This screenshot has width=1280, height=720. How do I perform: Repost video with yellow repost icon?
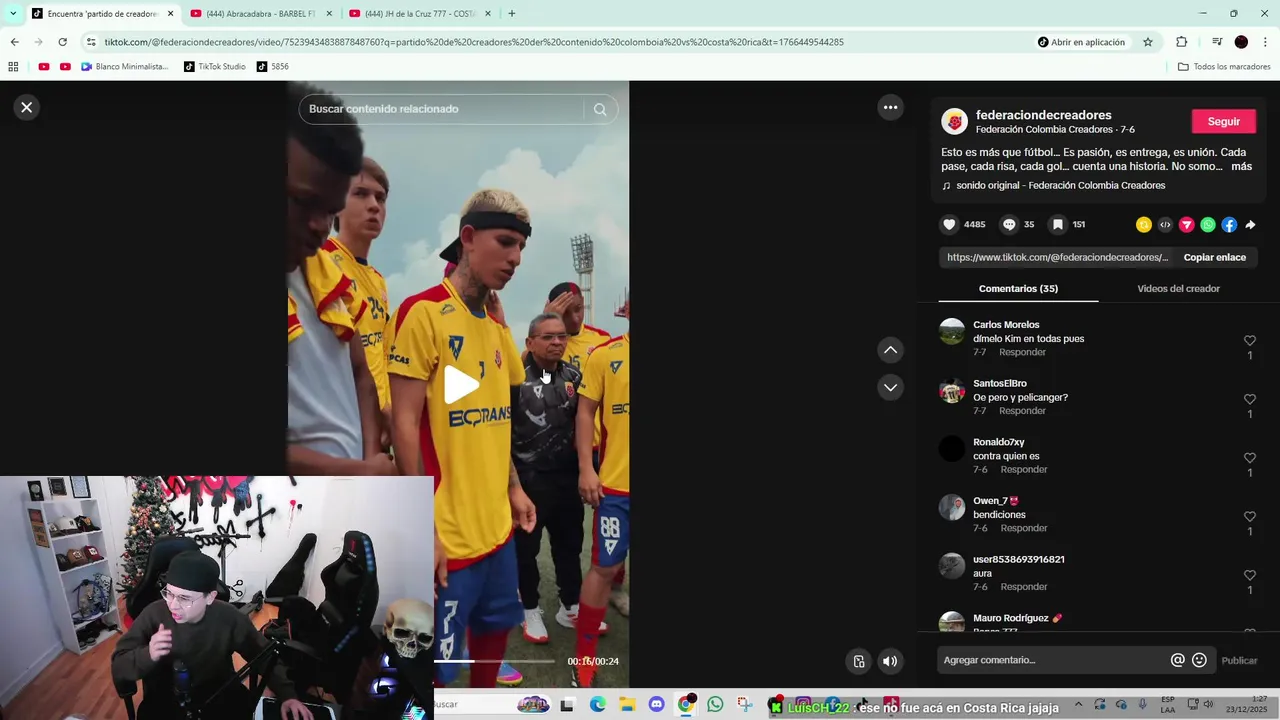1144,225
